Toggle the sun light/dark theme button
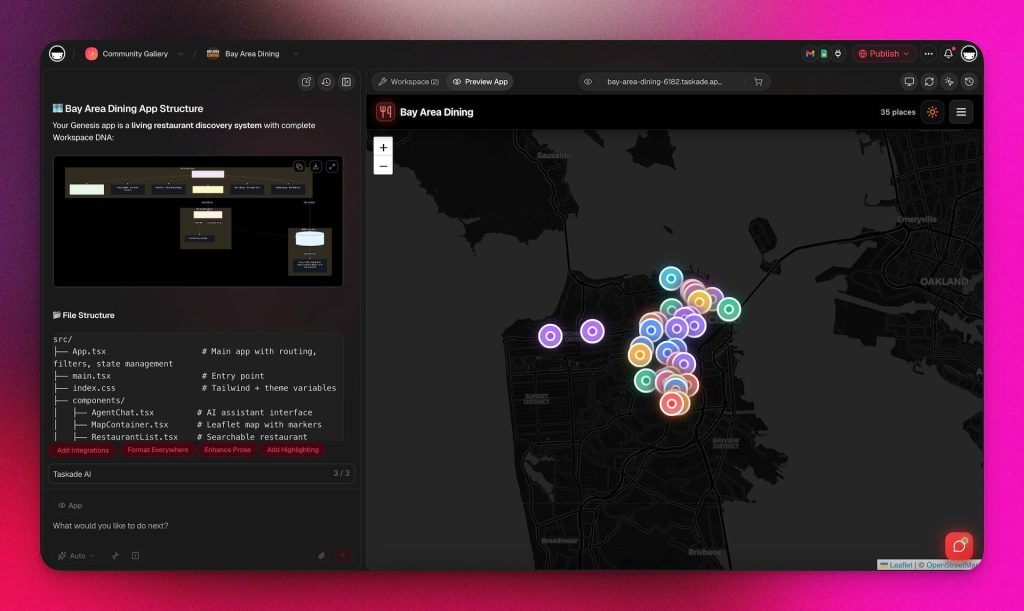This screenshot has height=611, width=1024. pyautogui.click(x=932, y=112)
